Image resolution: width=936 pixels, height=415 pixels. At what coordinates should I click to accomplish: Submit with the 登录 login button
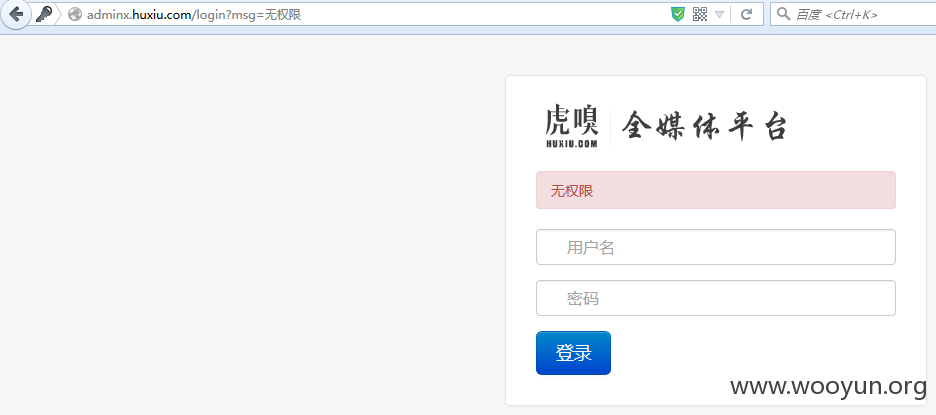(x=573, y=353)
